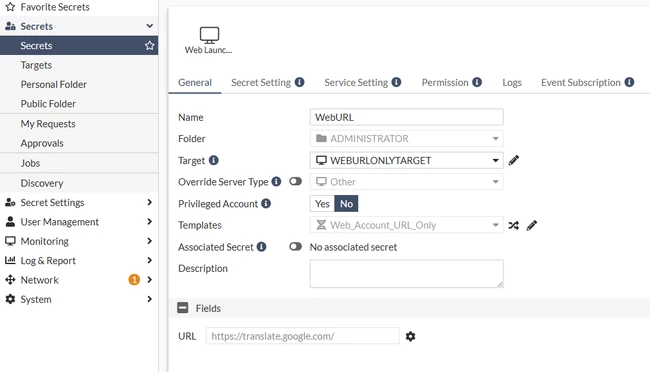
Task: Toggle Override Server Type switch
Action: 296,181
